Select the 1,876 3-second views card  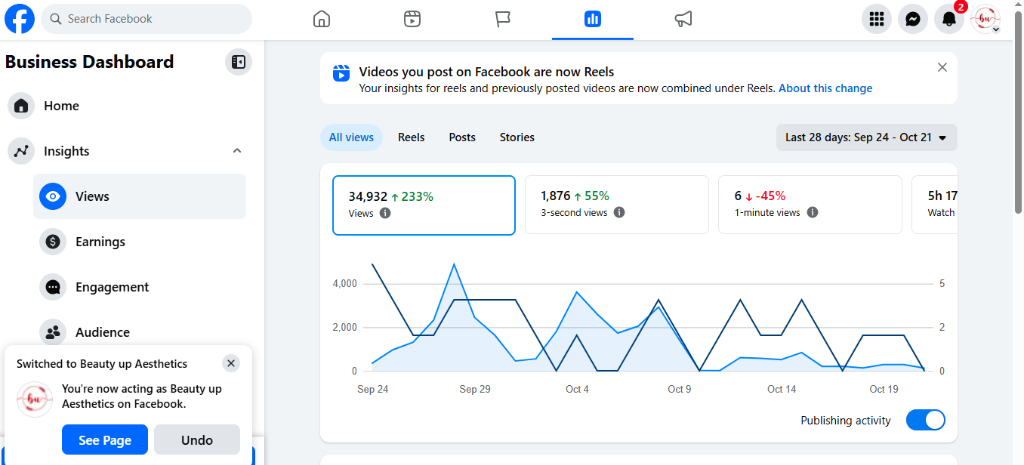coord(617,204)
